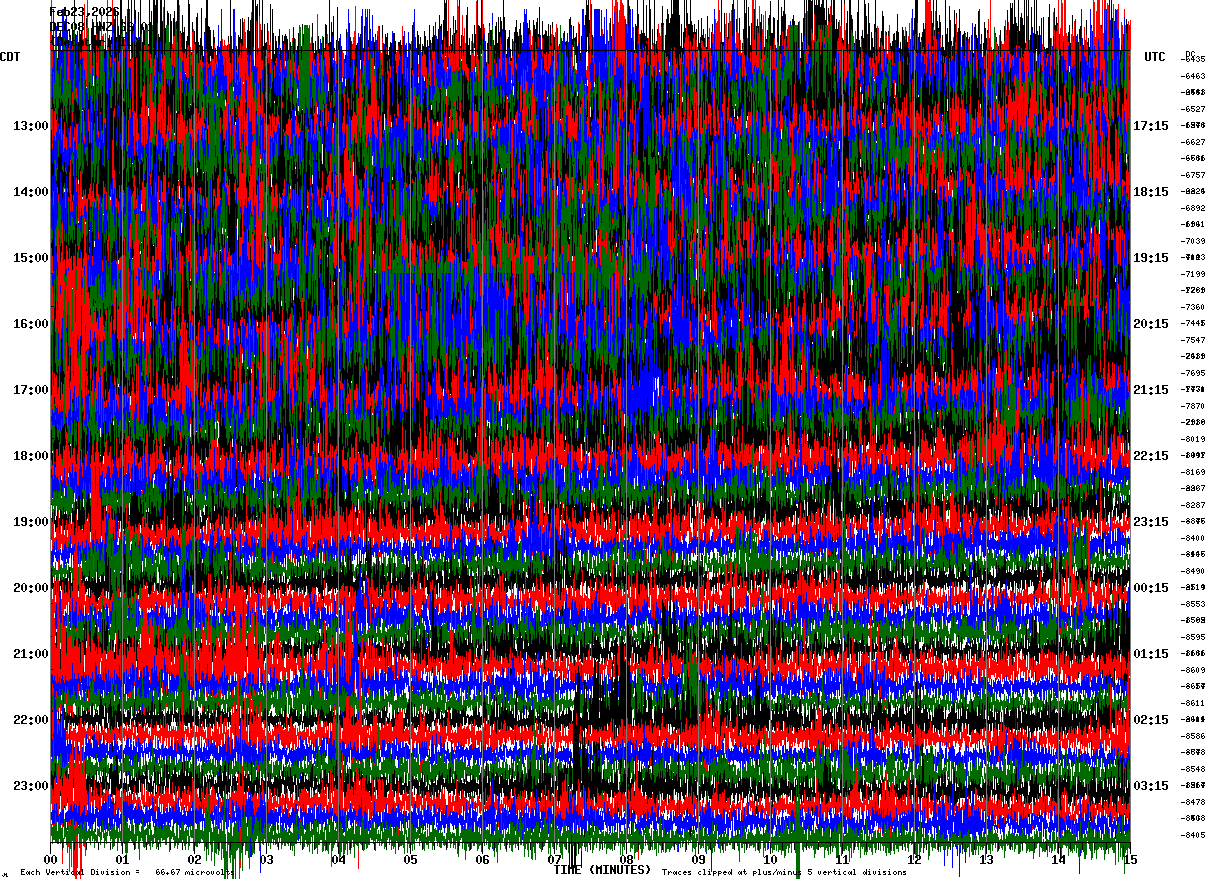This screenshot has width=1210, height=886.
Task: Click DC offset value -7360
Action: point(1194,307)
